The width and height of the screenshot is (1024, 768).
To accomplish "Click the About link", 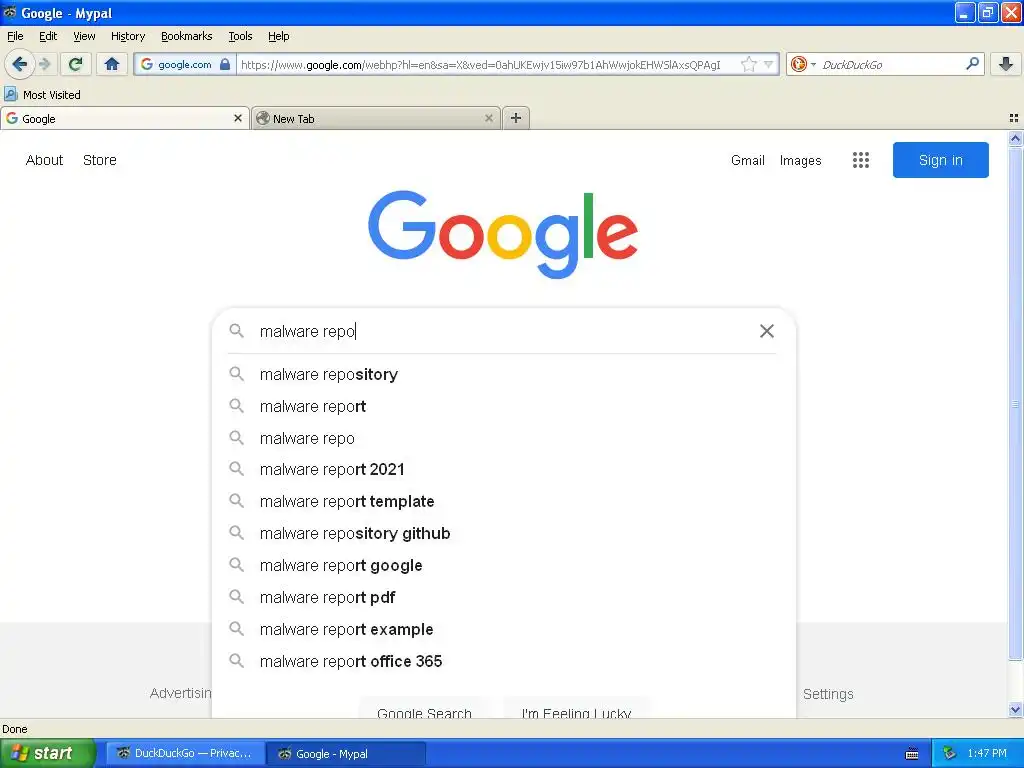I will [44, 160].
